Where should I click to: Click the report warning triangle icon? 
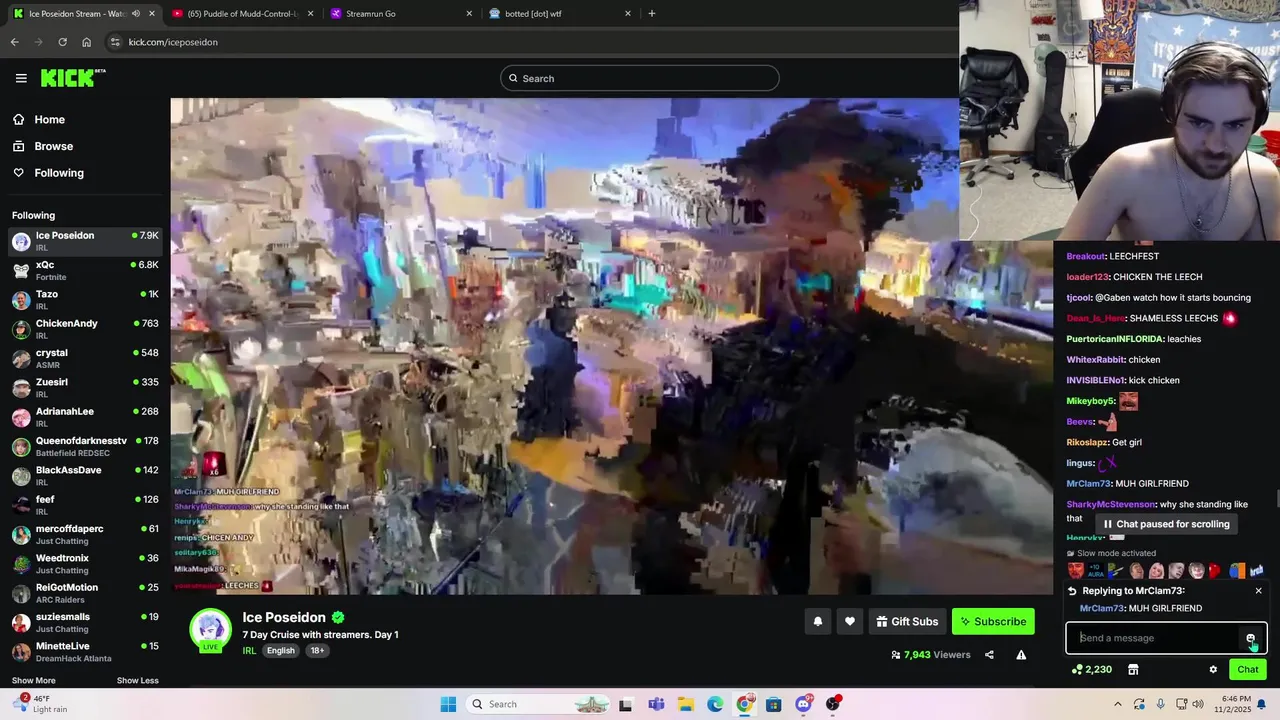click(1021, 655)
